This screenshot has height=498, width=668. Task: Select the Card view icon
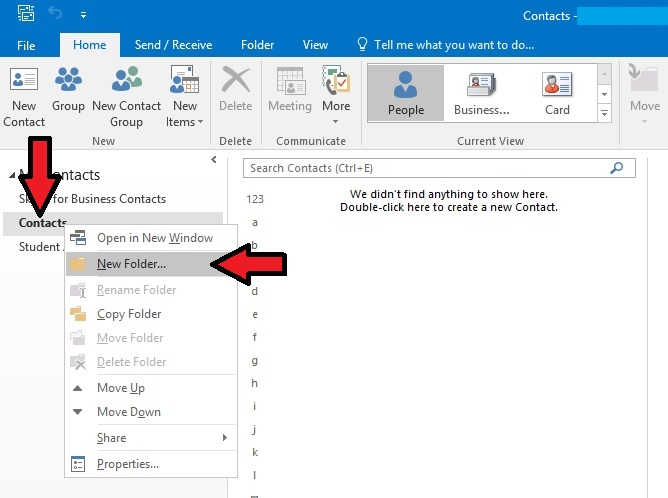coord(557,93)
